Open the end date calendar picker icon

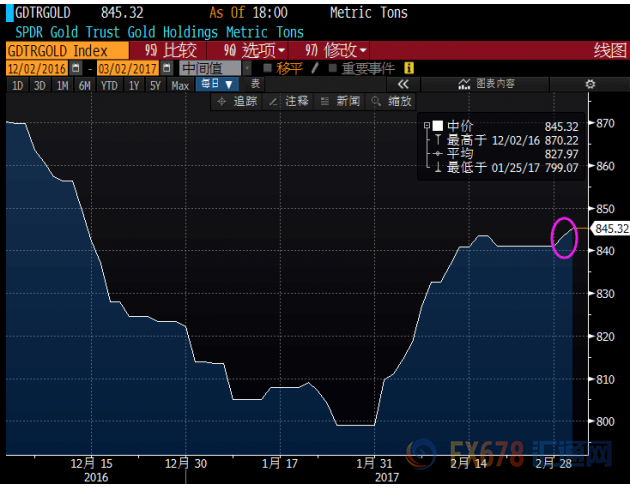166,68
